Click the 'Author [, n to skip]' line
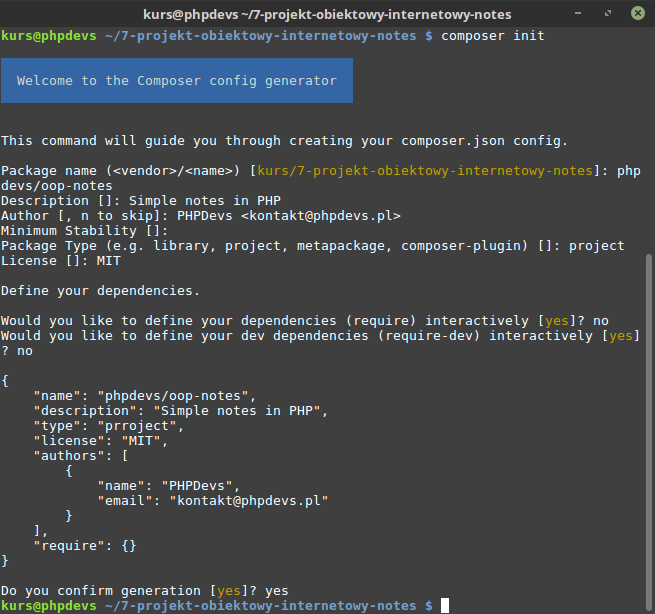Screen dimensions: 655x614 coord(201,216)
